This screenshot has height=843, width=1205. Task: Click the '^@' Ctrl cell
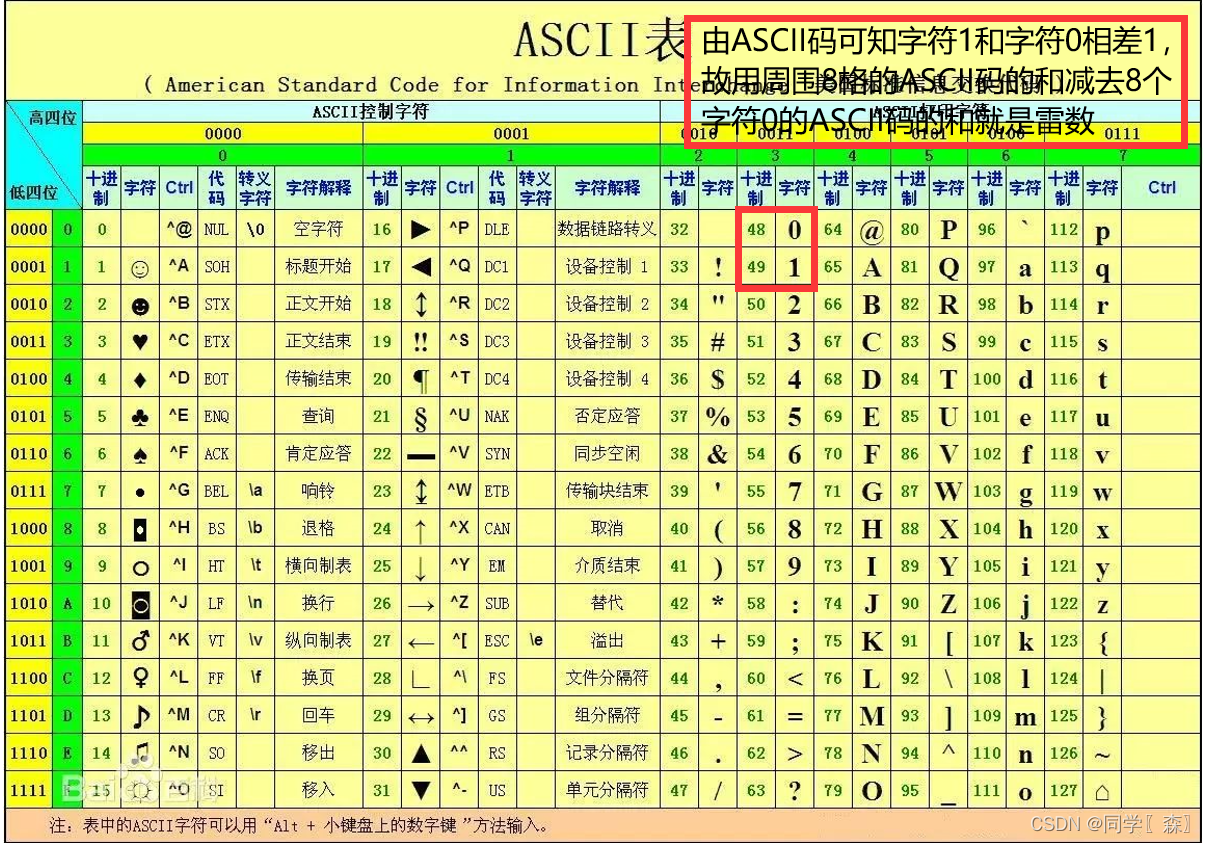(x=179, y=230)
